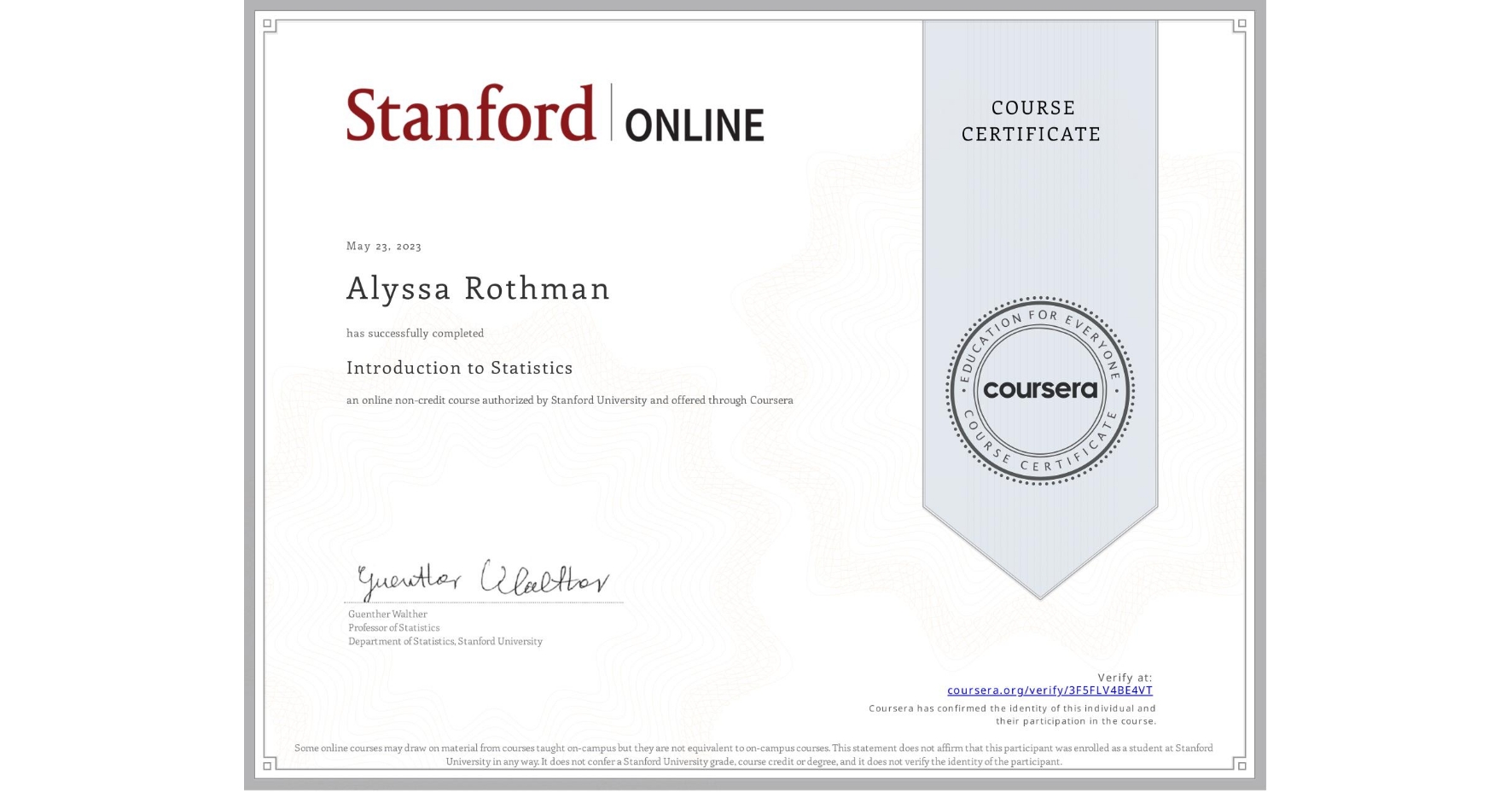The image size is (1512, 792).
Task: Click the coursera name inside the seal
Action: [x=1040, y=391]
